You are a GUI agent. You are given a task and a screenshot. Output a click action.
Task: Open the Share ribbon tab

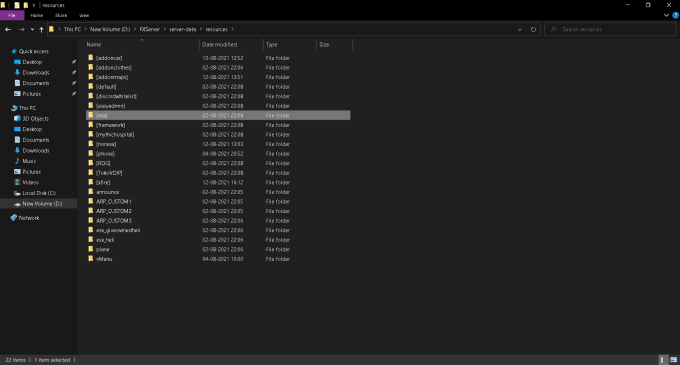[x=61, y=15]
